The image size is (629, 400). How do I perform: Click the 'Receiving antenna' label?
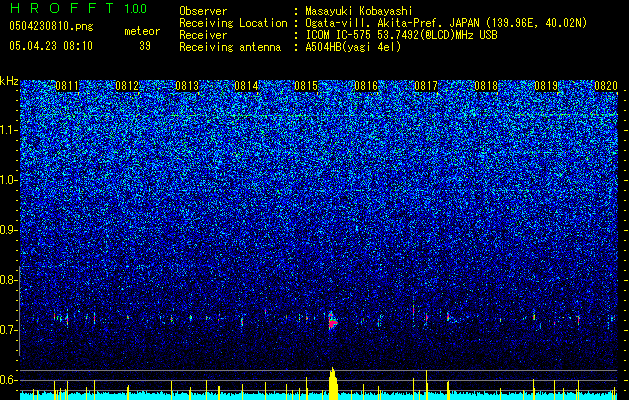pos(230,47)
